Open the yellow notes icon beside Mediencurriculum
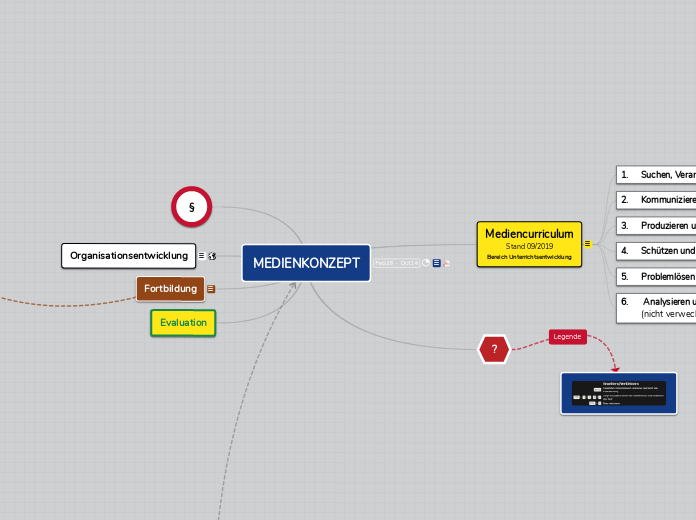Image resolution: width=696 pixels, height=520 pixels. click(x=587, y=244)
